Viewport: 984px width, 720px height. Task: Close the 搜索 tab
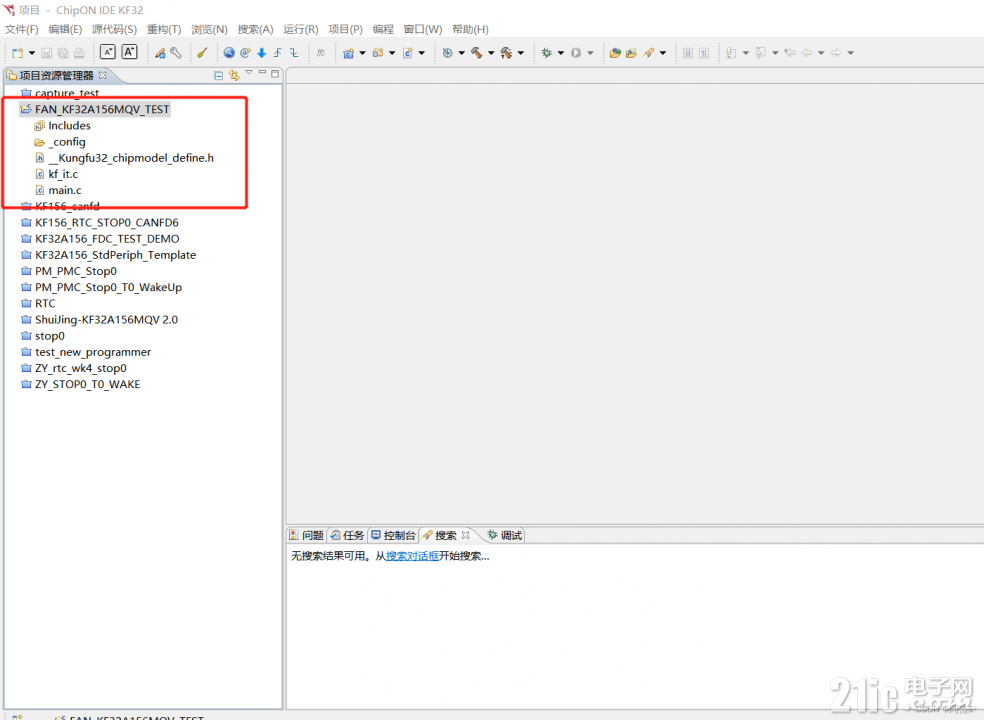click(466, 535)
